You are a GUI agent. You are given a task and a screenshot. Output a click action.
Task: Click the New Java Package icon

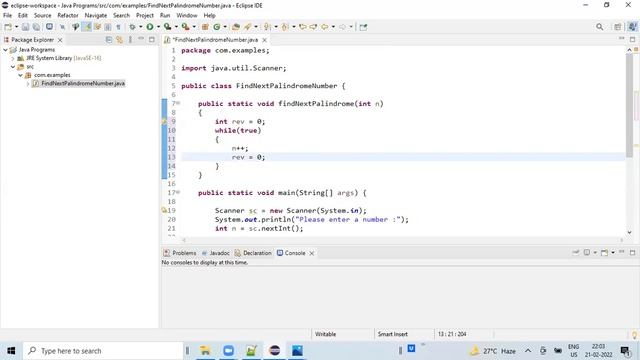tap(205, 27)
